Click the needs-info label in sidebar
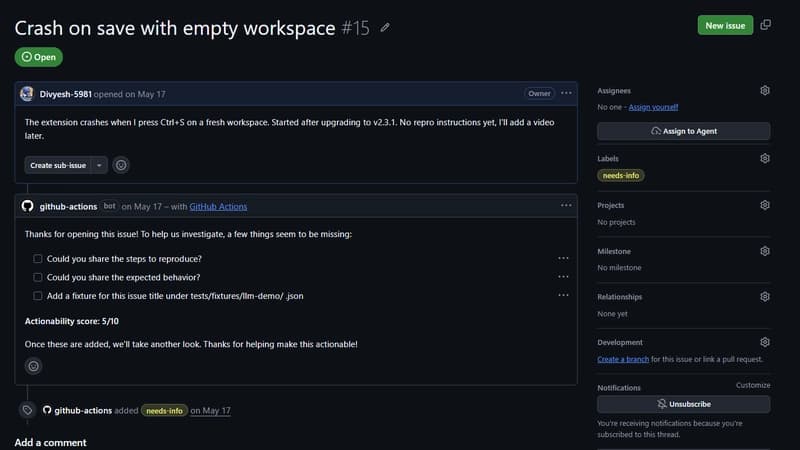The width and height of the screenshot is (800, 450). 620,175
